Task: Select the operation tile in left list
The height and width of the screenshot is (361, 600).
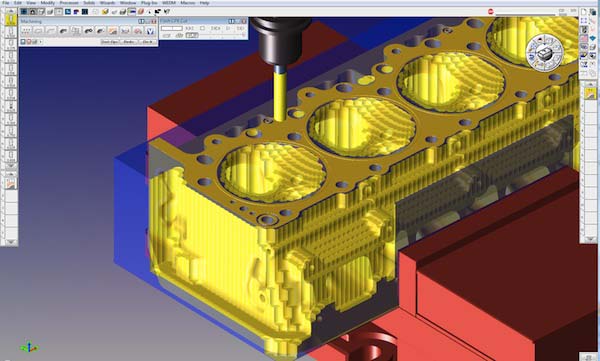Action: [11, 182]
